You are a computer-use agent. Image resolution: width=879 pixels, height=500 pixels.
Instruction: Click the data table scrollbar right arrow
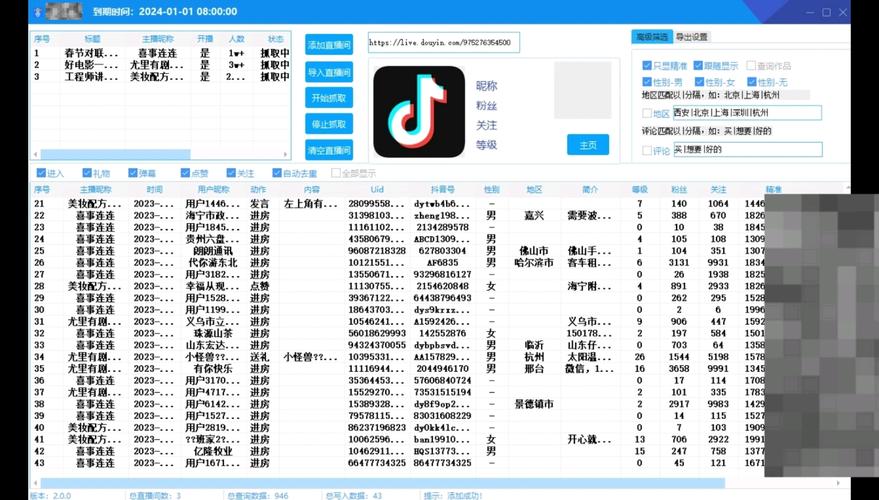[839, 483]
